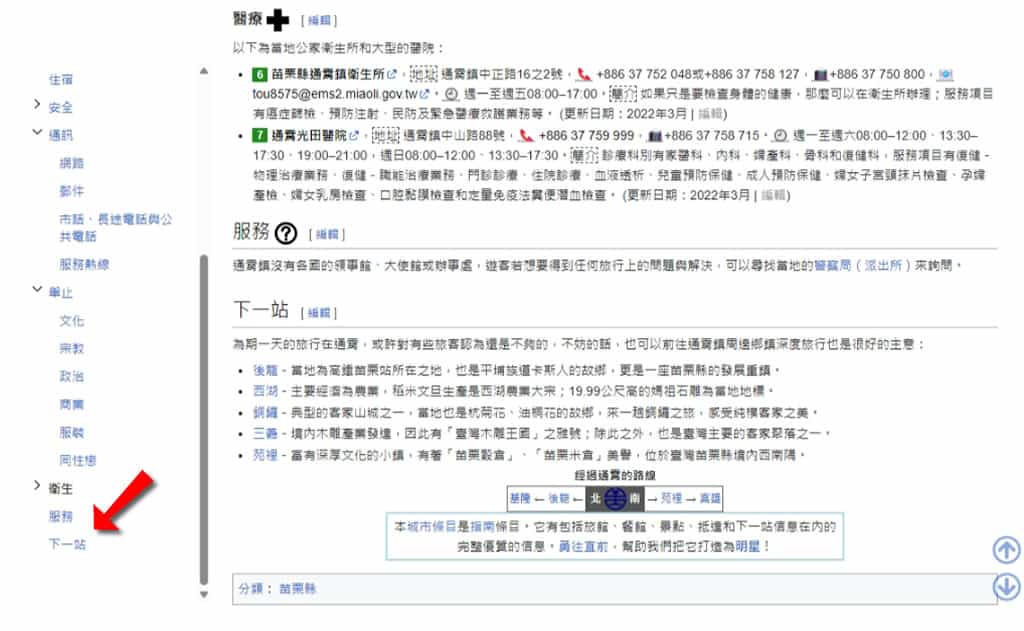Edit the 服務 section
The width and height of the screenshot is (1024, 631).
tap(327, 235)
